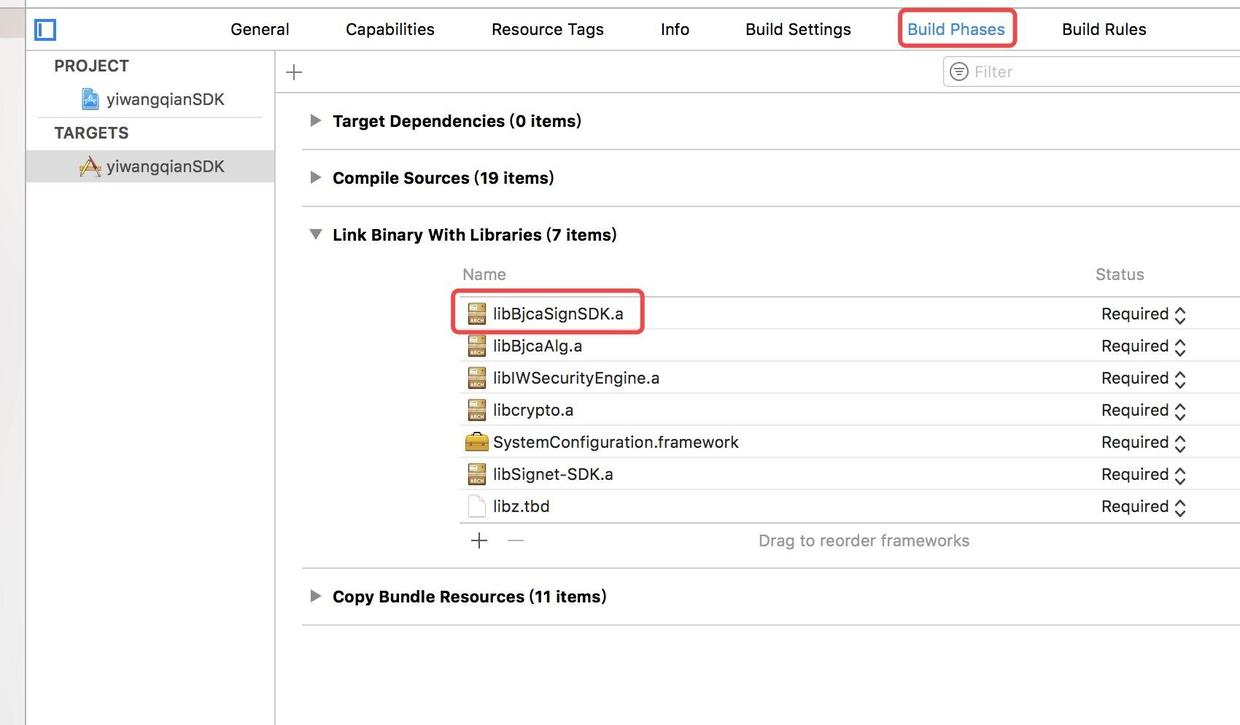Click the SystemConfiguration.framework toolbox icon
The width and height of the screenshot is (1240, 725).
click(477, 442)
